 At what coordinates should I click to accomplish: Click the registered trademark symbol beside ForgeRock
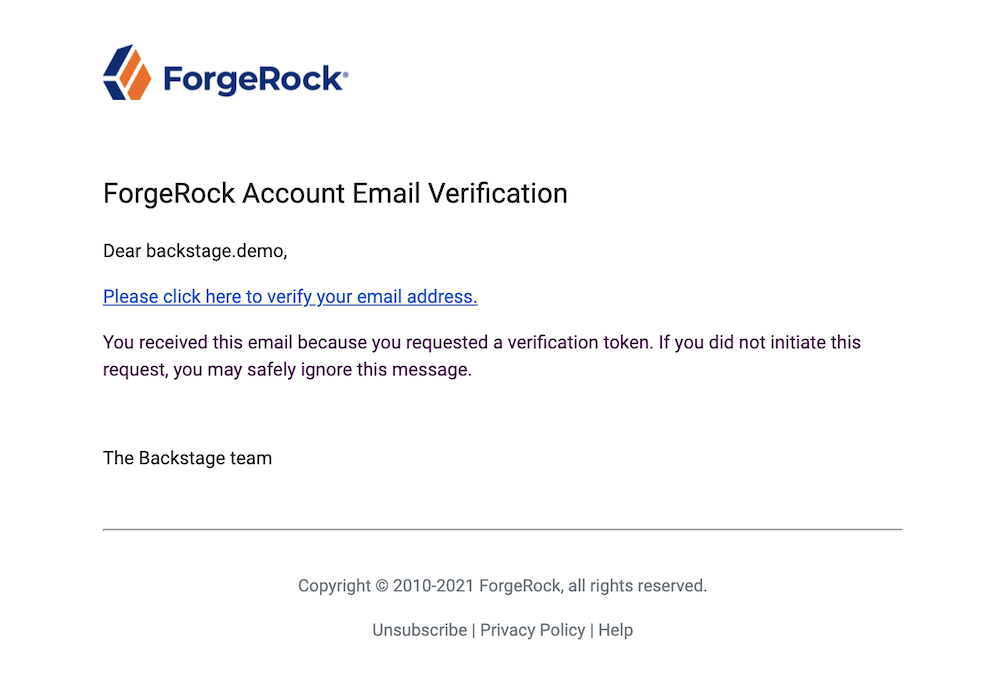[345, 73]
